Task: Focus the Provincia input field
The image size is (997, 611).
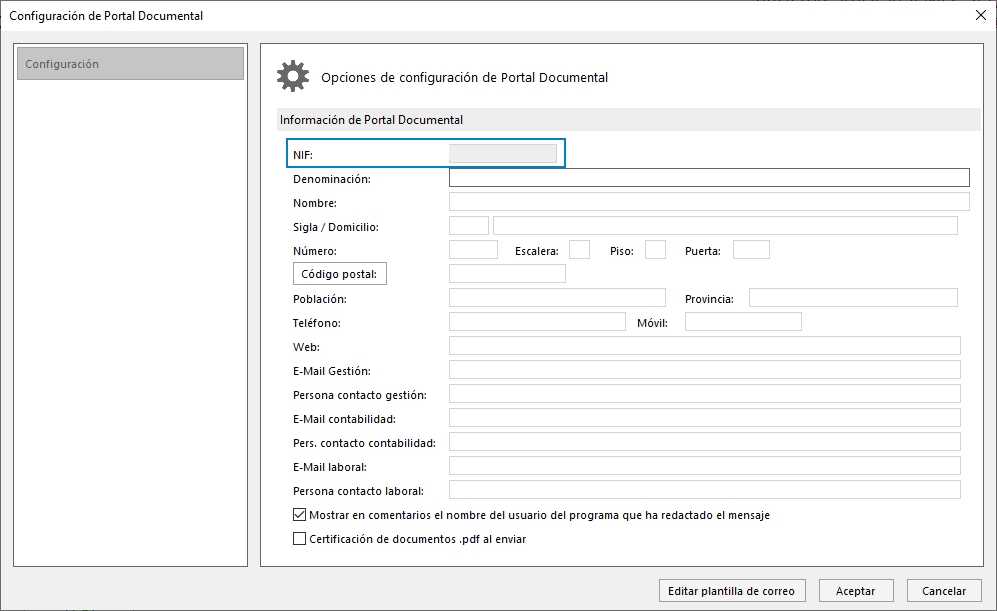Action: pos(853,298)
